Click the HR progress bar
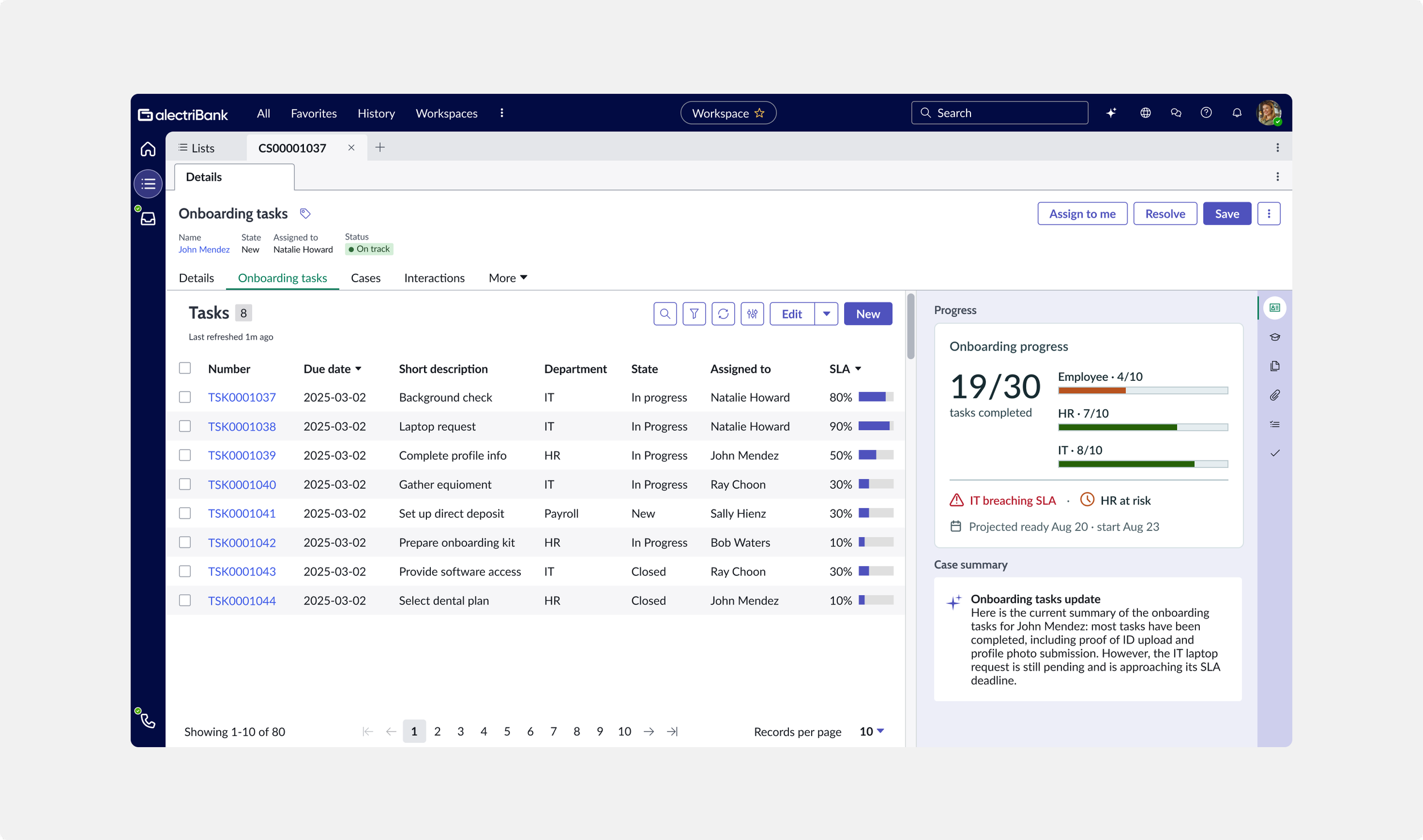This screenshot has width=1423, height=840. (1143, 427)
